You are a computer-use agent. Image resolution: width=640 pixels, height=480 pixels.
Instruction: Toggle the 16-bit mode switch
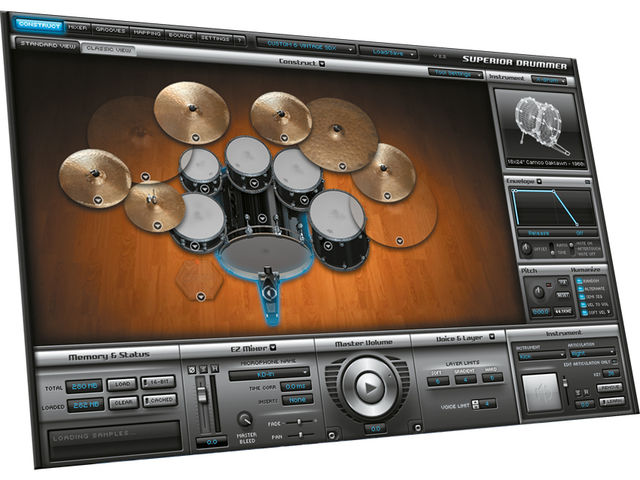point(158,382)
